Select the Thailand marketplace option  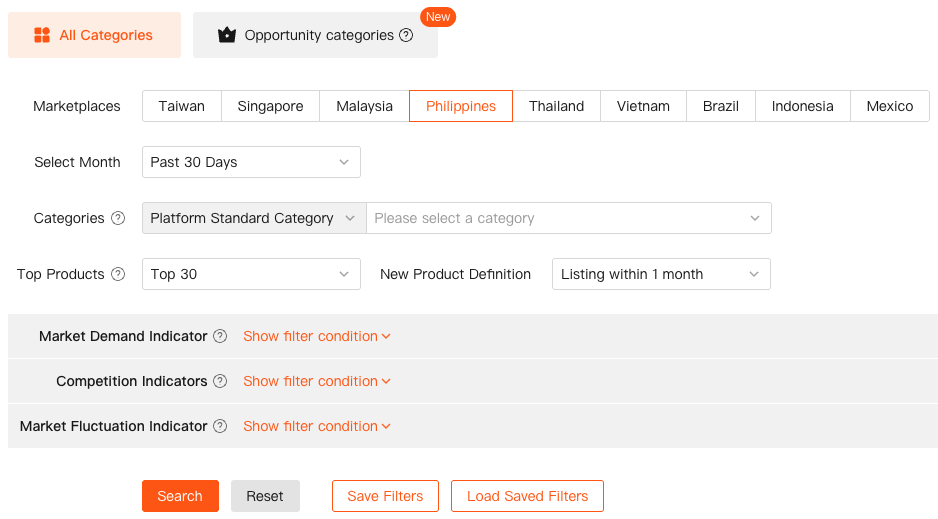[556, 106]
